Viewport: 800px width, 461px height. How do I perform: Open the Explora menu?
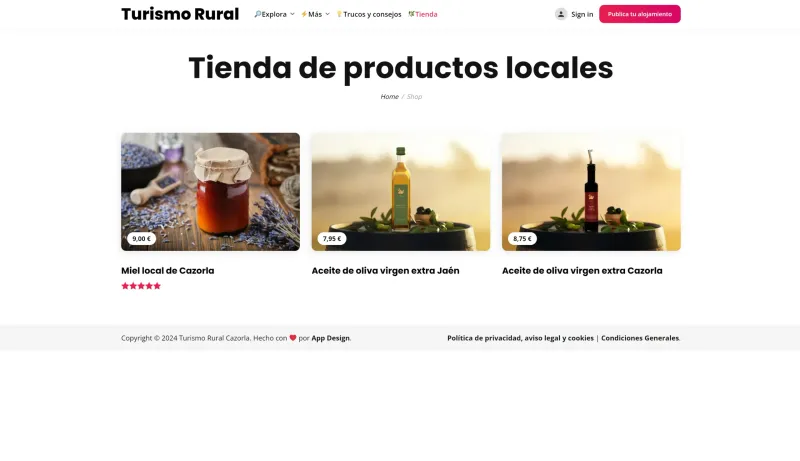[x=274, y=14]
